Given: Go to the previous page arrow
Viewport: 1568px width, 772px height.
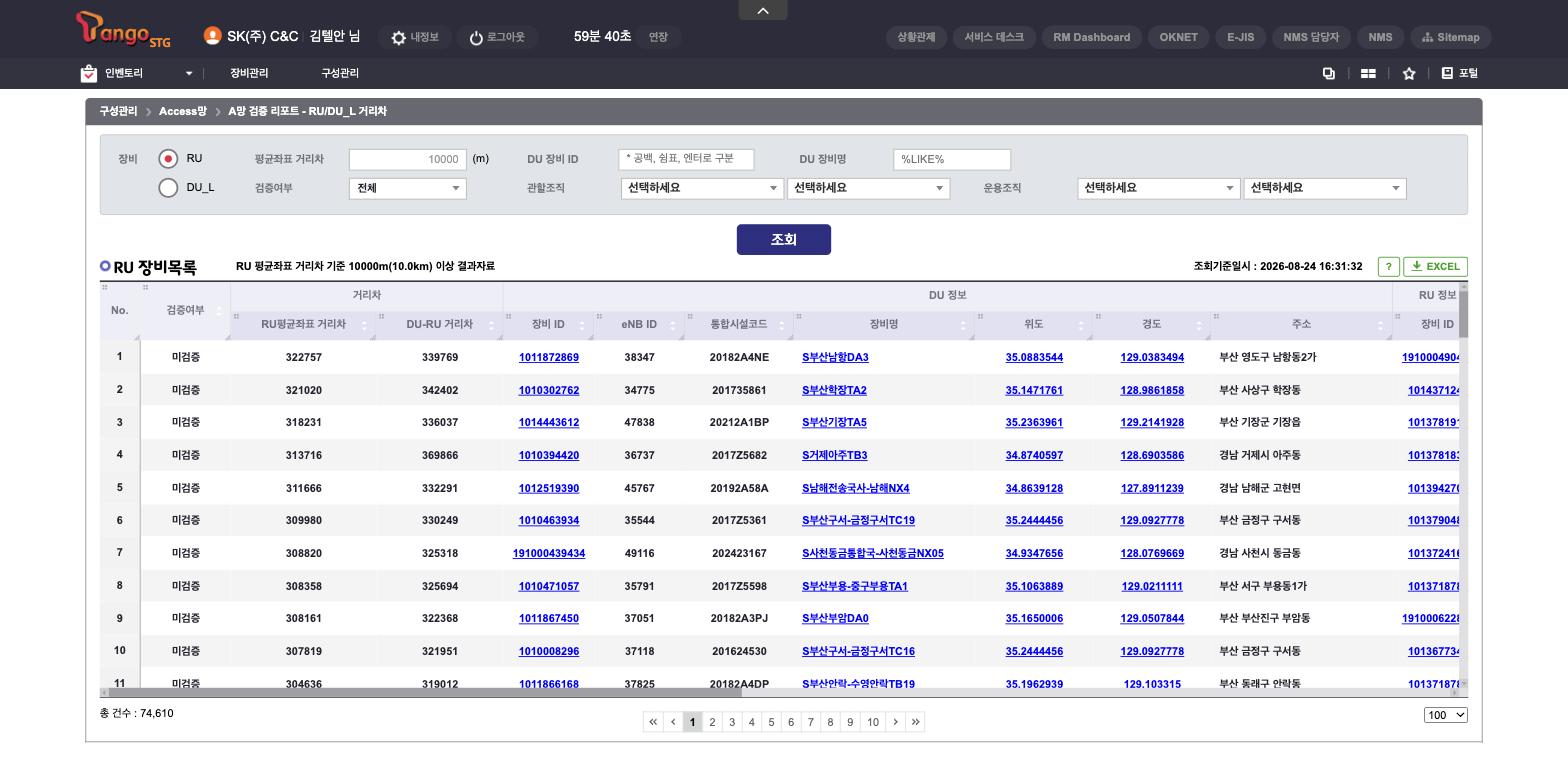Looking at the screenshot, I should [x=673, y=722].
